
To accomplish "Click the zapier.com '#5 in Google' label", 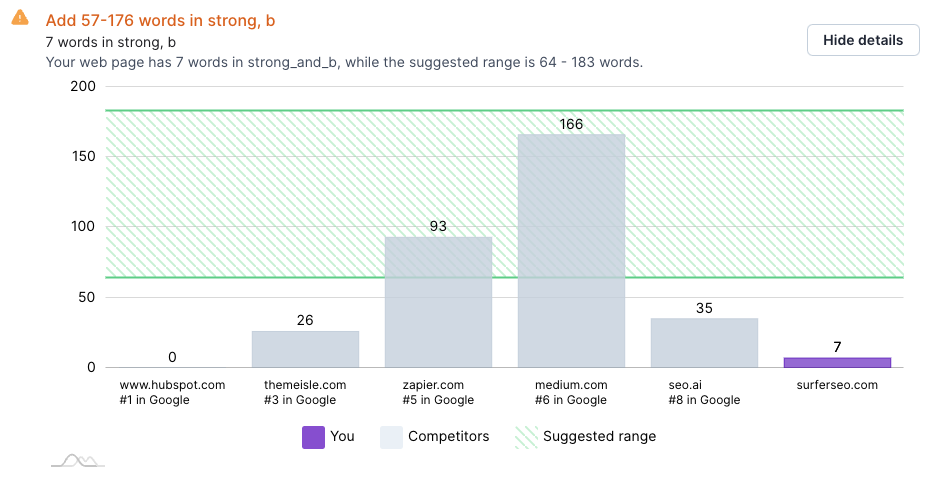I will (x=438, y=400).
